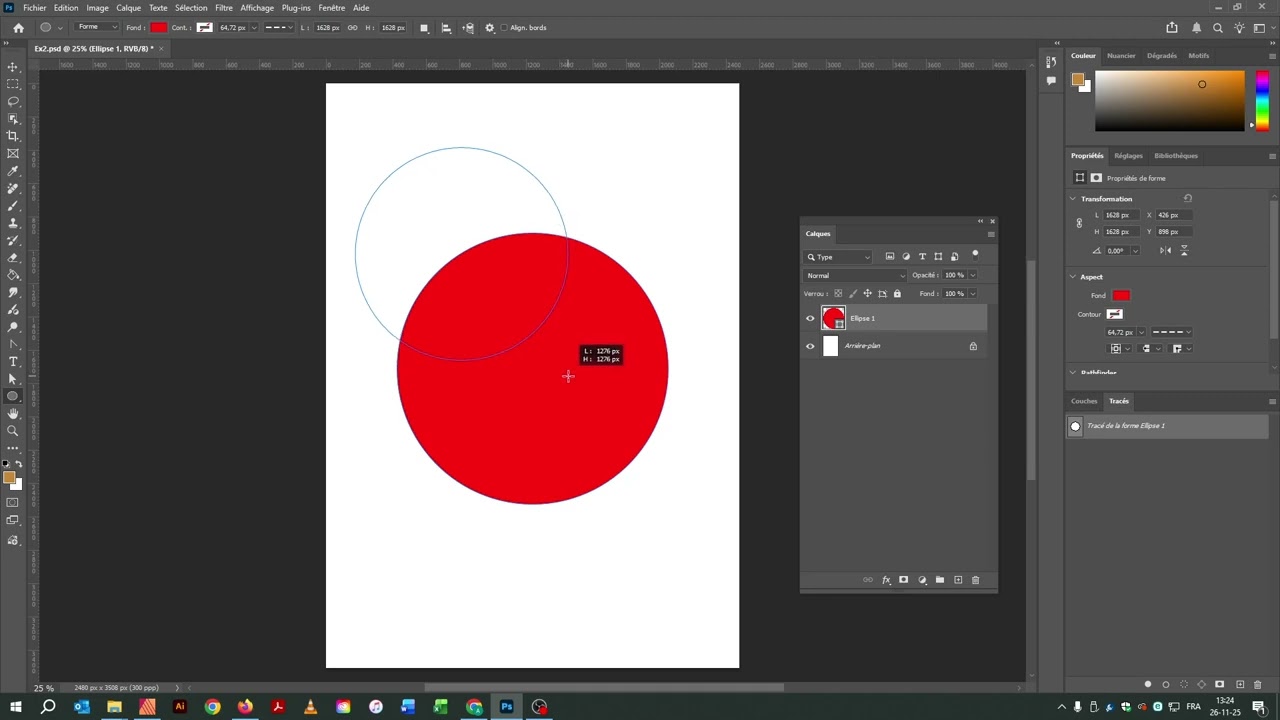
Task: Flip horizontally in Properties Transformation
Action: pyautogui.click(x=1166, y=250)
